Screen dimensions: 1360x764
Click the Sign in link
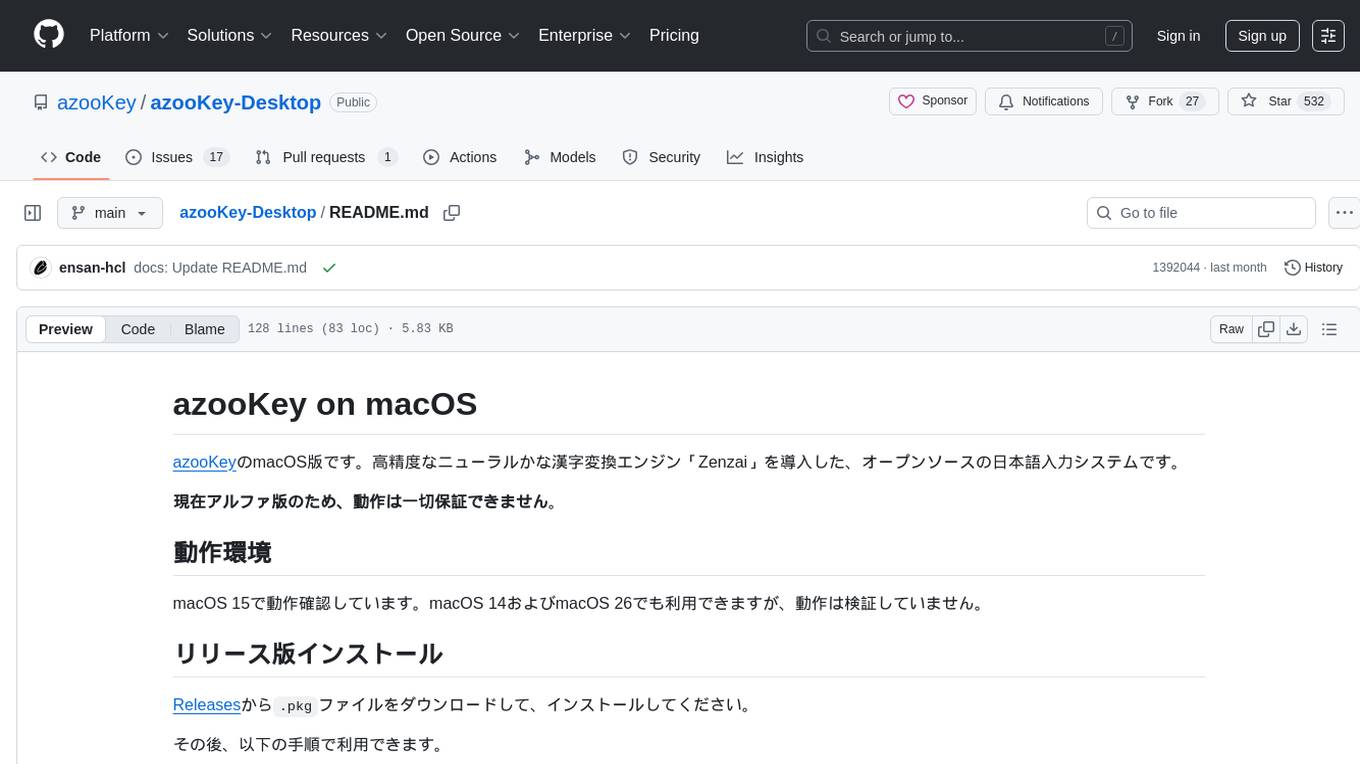pyautogui.click(x=1178, y=36)
